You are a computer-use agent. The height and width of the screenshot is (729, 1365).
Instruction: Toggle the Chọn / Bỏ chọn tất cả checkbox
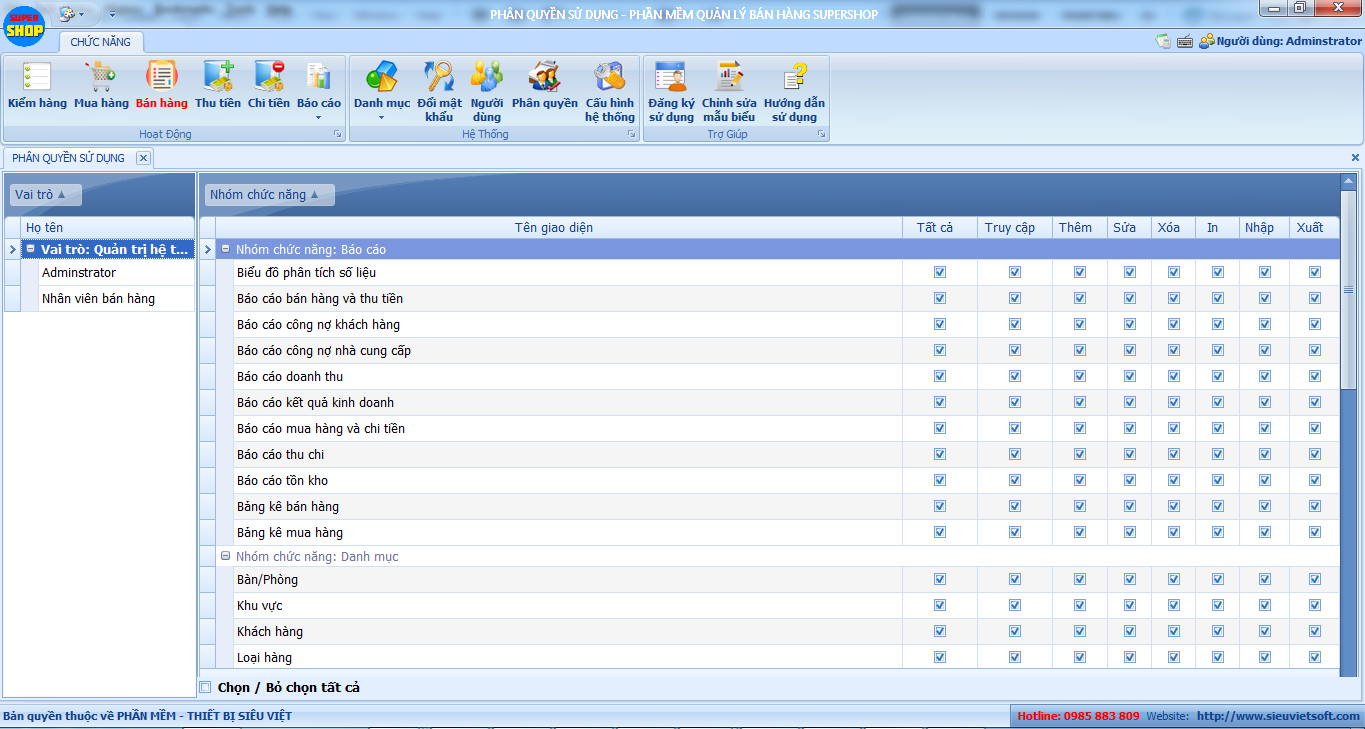206,687
